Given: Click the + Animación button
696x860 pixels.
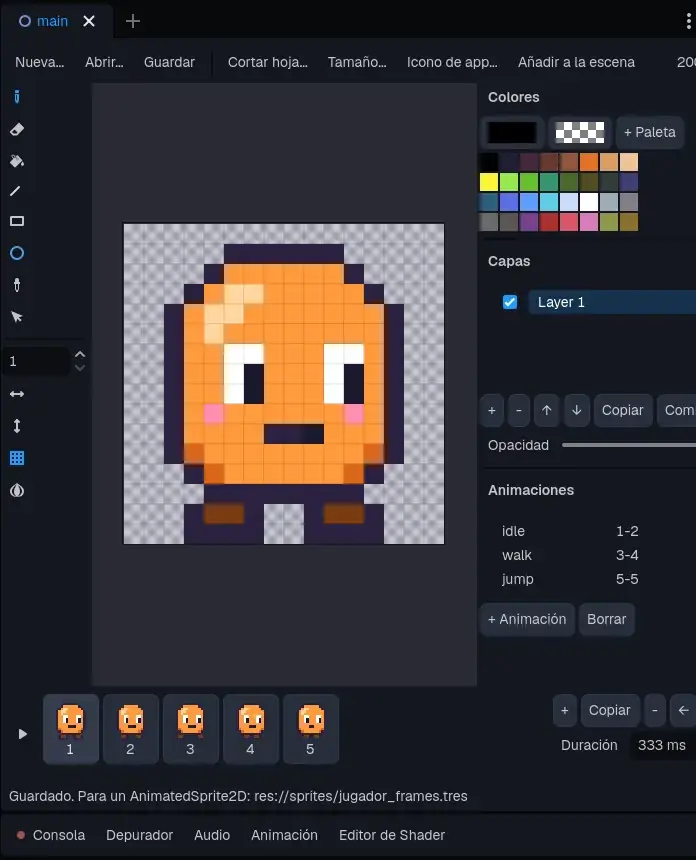Looking at the screenshot, I should pyautogui.click(x=527, y=619).
